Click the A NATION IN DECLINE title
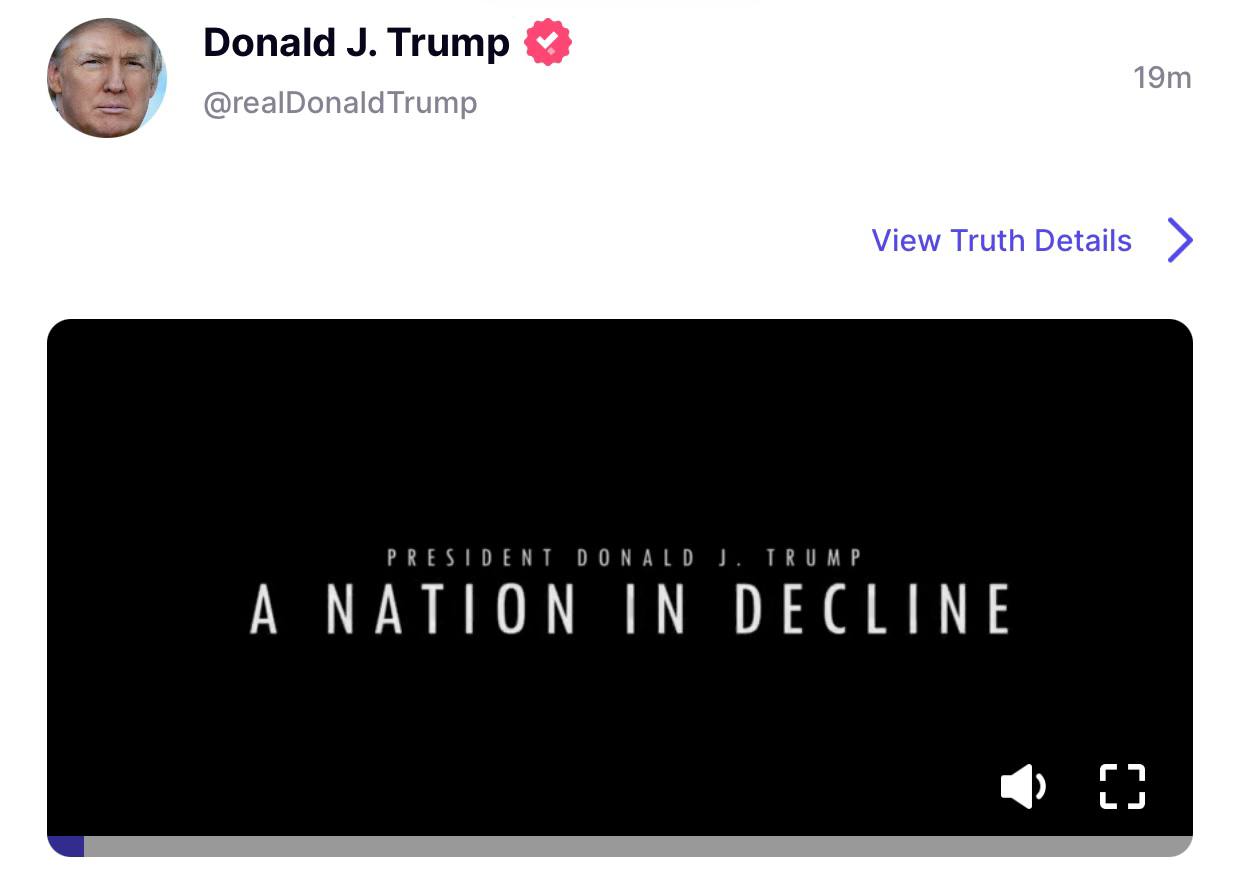 (629, 609)
